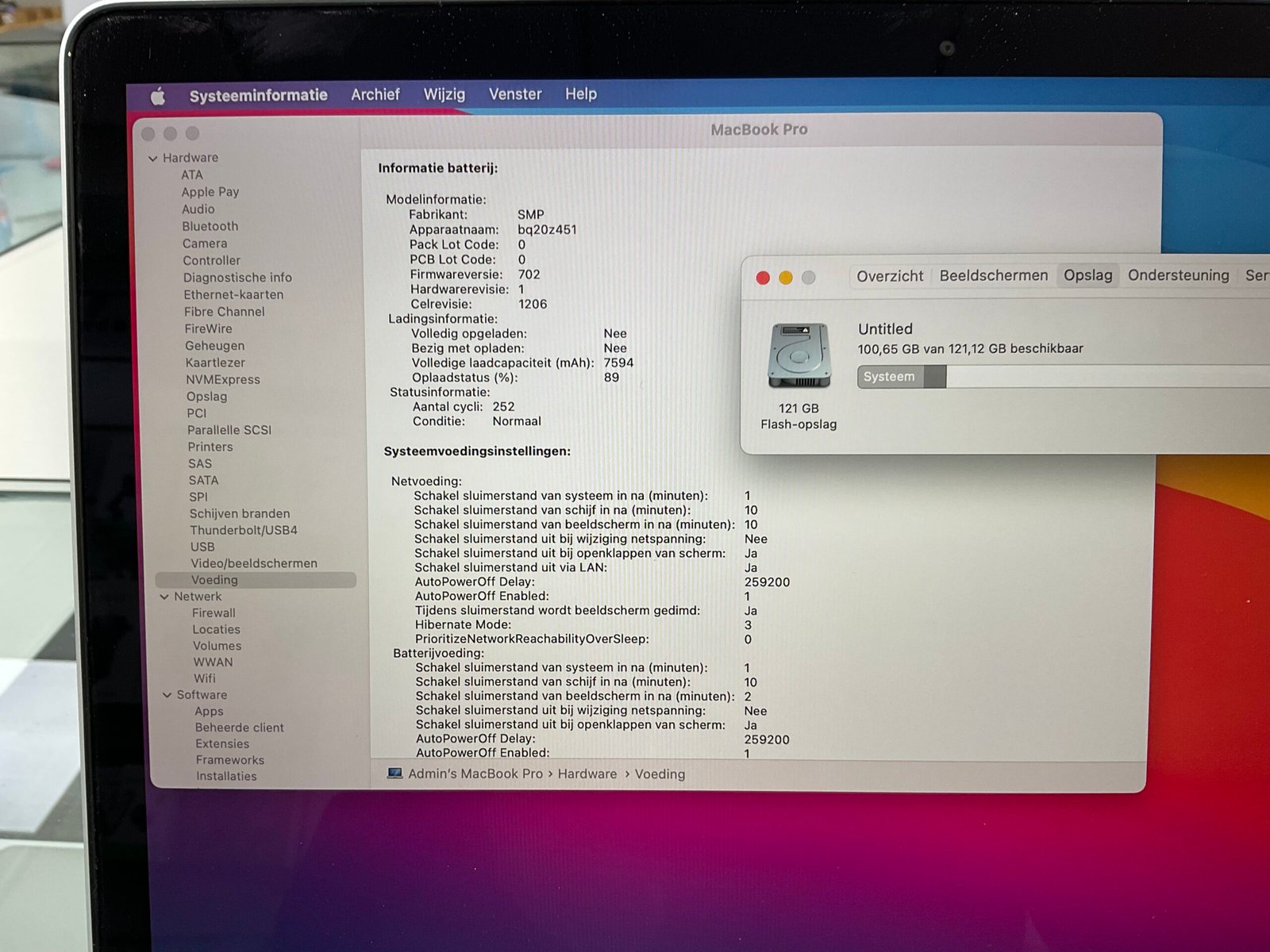Select FireWire in the sidebar
Viewport: 1270px width, 952px height.
pyautogui.click(x=209, y=328)
